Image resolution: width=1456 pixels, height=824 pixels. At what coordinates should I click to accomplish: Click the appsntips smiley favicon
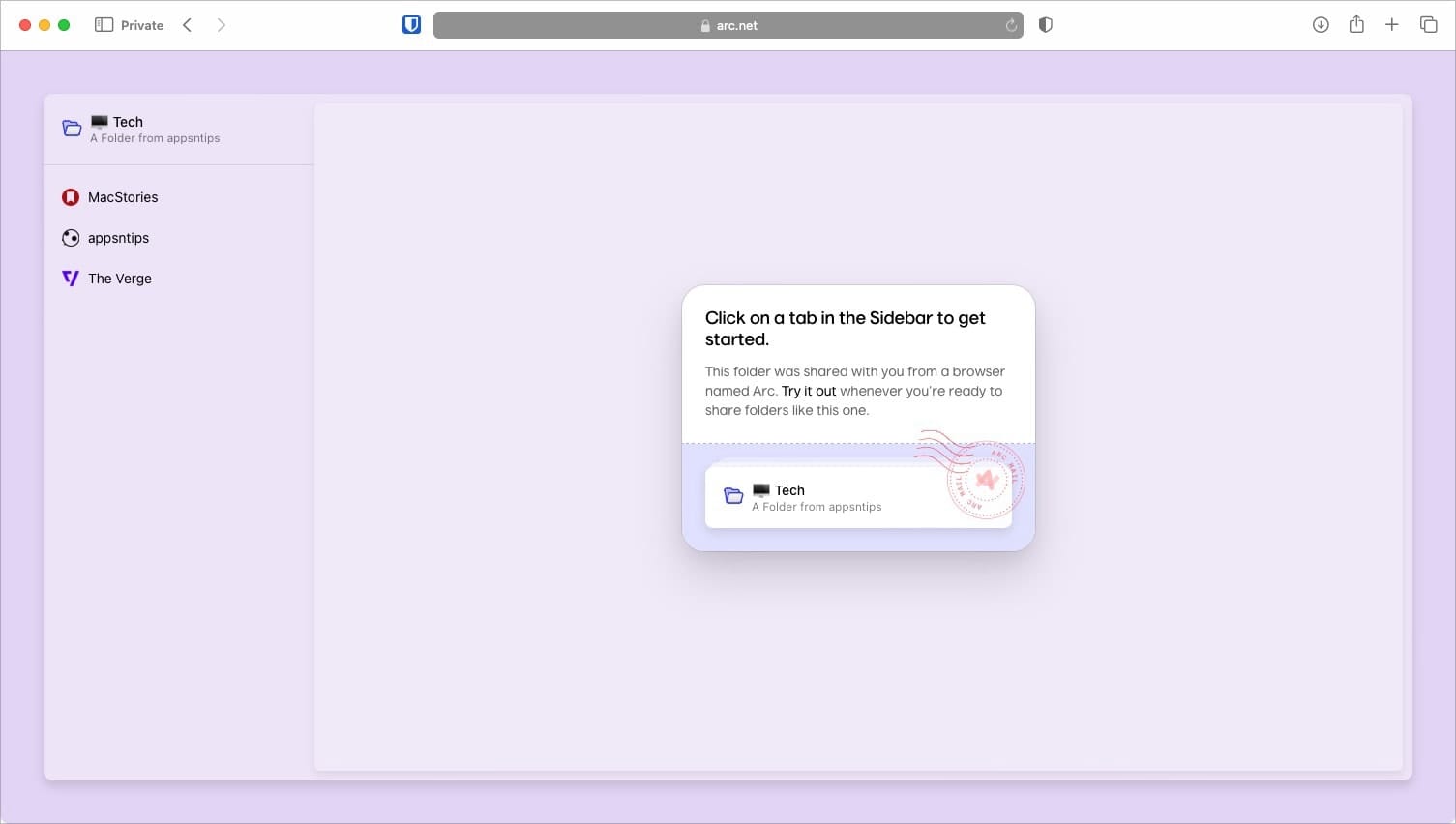point(70,237)
